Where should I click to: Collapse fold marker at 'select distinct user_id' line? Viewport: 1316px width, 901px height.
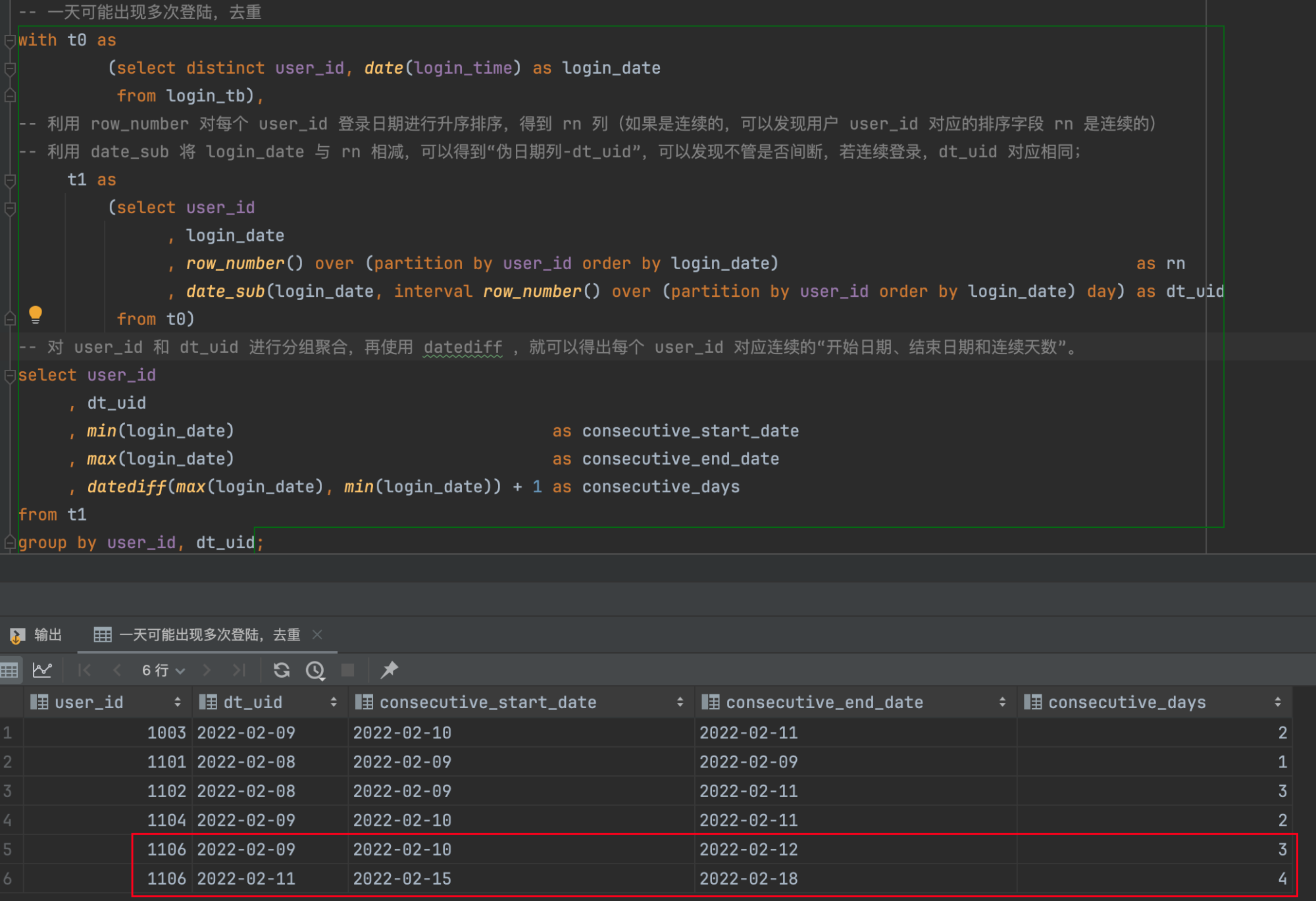10,68
